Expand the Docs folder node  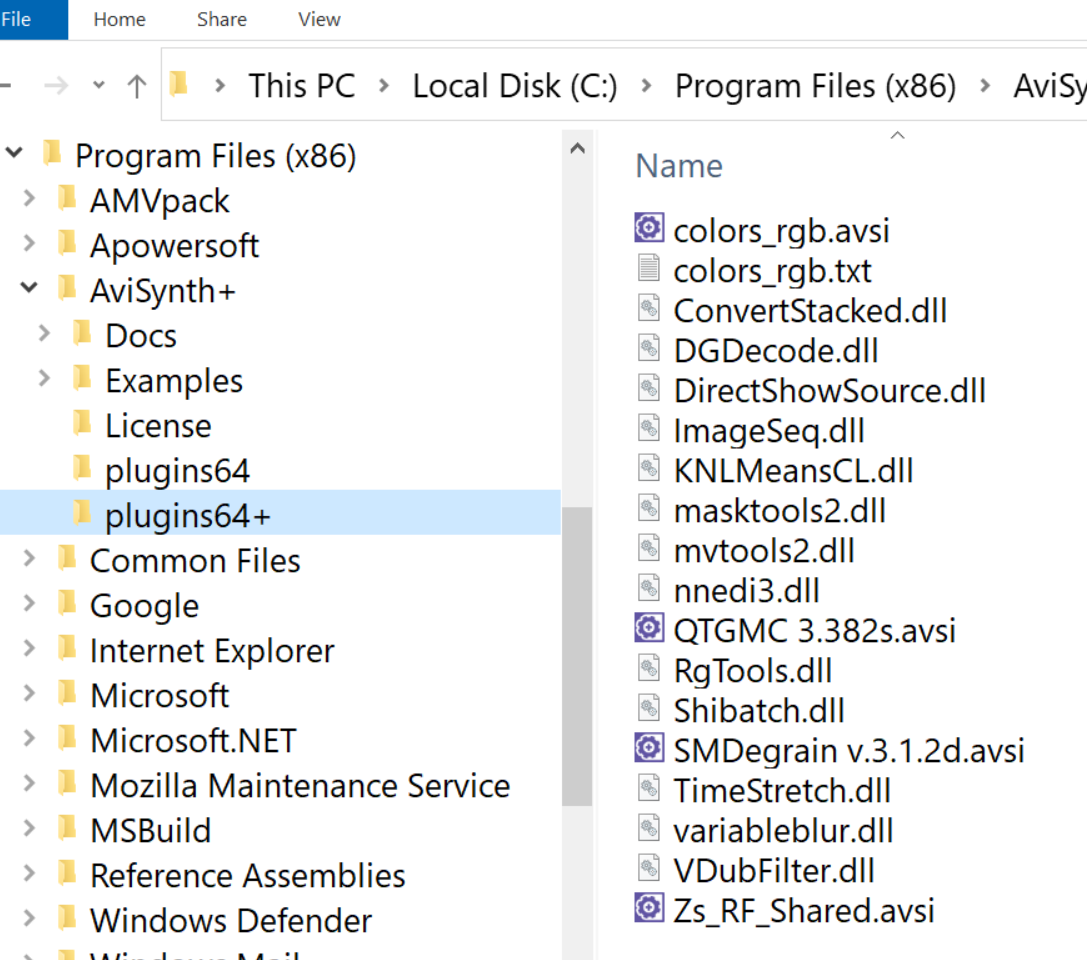pos(44,333)
